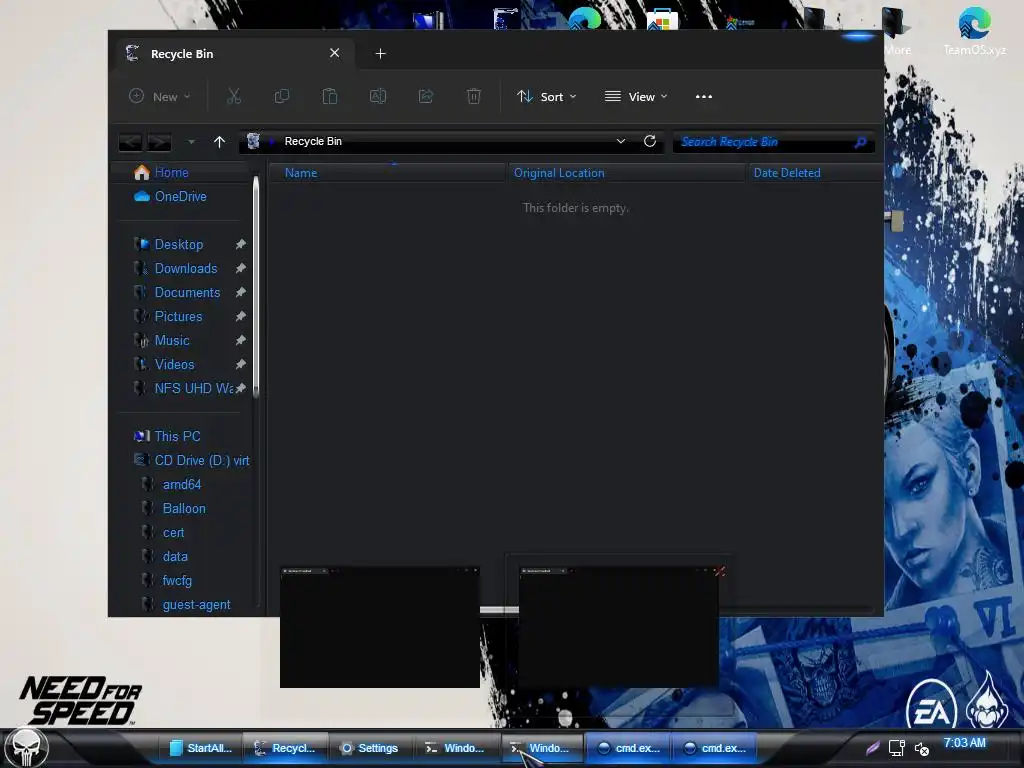This screenshot has height=768, width=1024.
Task: Close the Recycle Bin tab
Action: point(334,53)
